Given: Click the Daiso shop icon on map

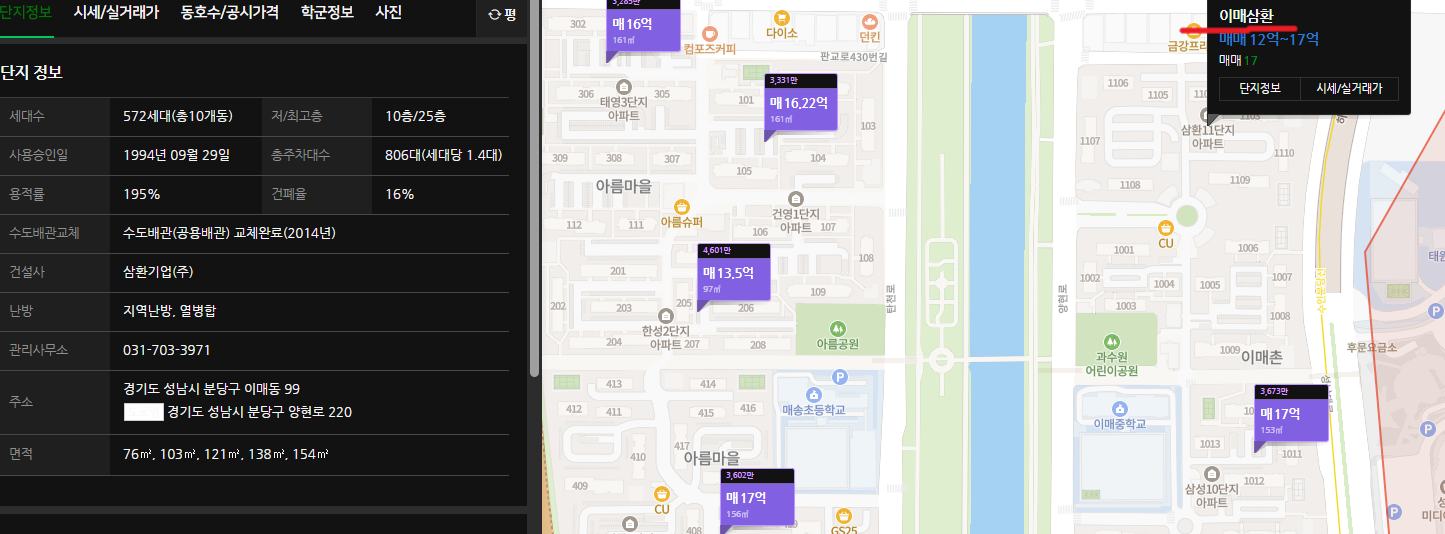Looking at the screenshot, I should 781,17.
